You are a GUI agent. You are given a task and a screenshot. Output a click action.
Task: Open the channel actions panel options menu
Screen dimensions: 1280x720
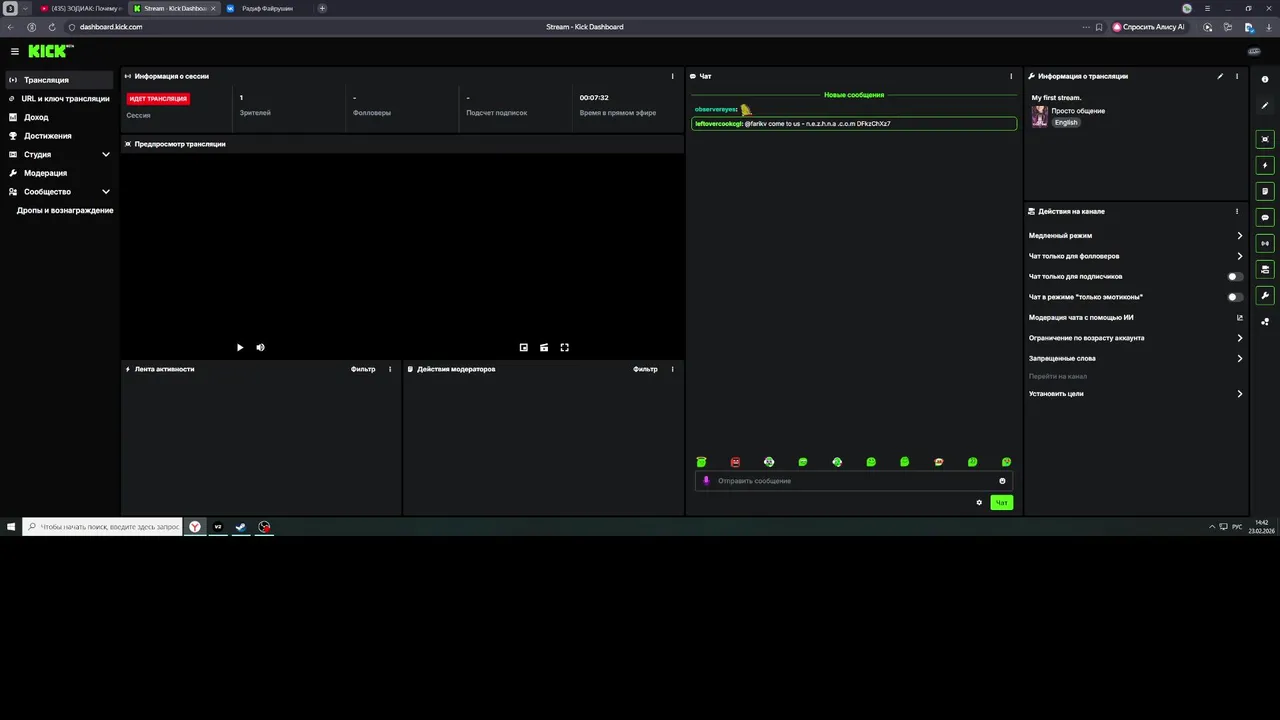coord(1237,211)
